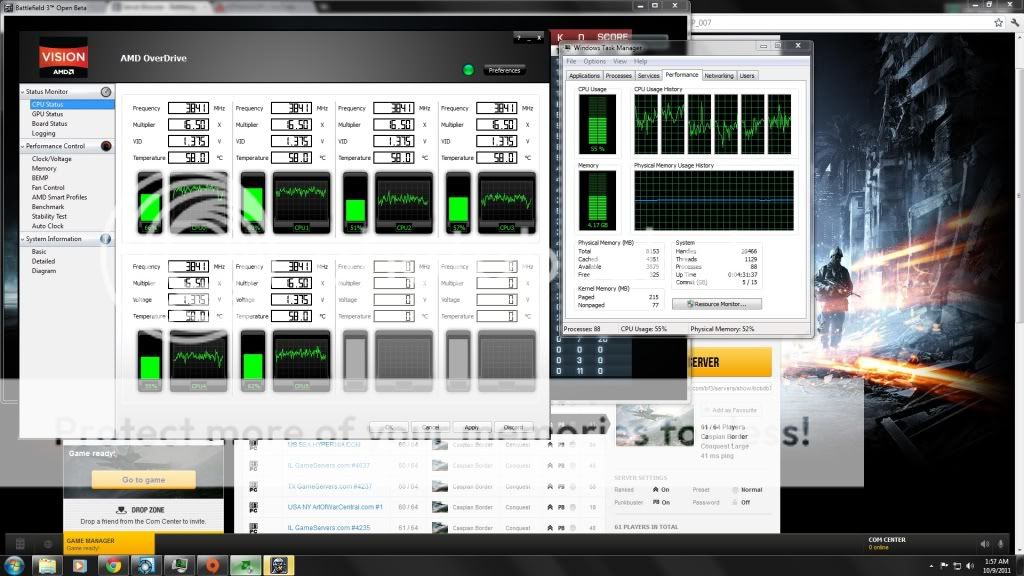1024x576 pixels.
Task: Switch to Services tab in Task Manager
Action: pyautogui.click(x=648, y=76)
